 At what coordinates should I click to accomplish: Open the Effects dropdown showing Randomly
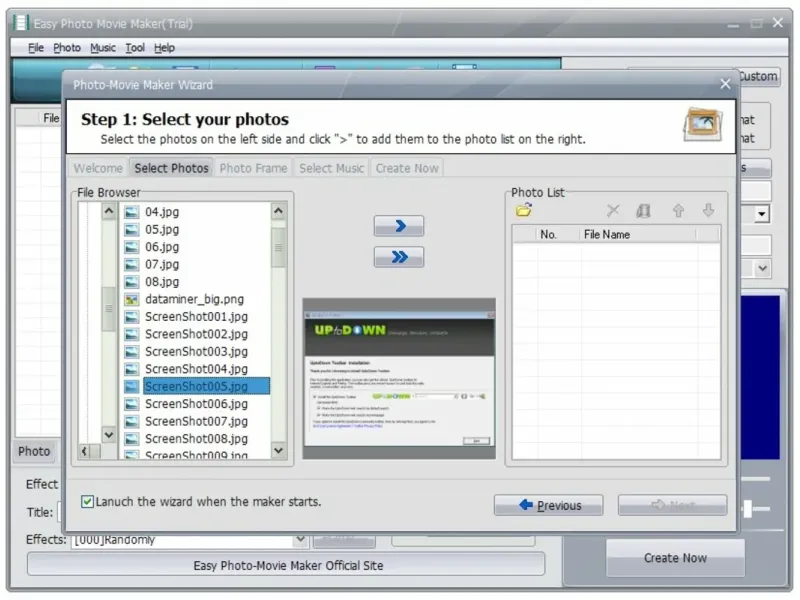301,539
